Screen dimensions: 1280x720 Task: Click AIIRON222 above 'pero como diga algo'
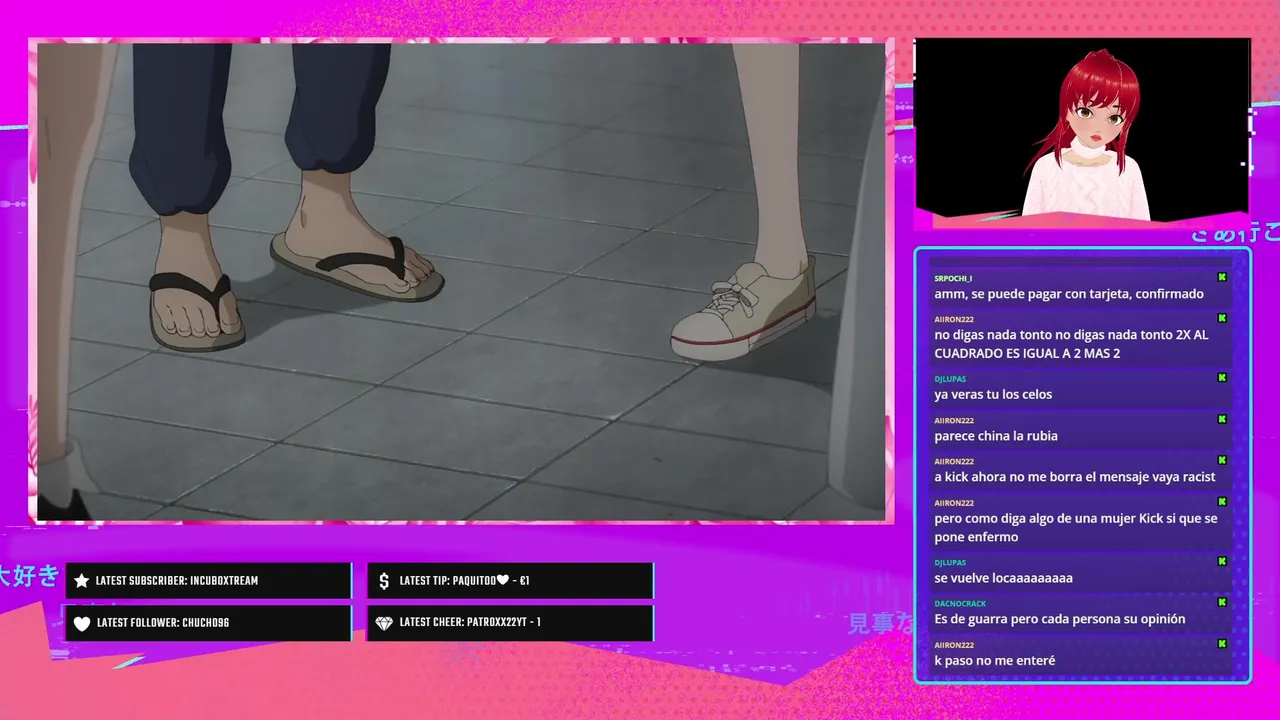pos(954,503)
